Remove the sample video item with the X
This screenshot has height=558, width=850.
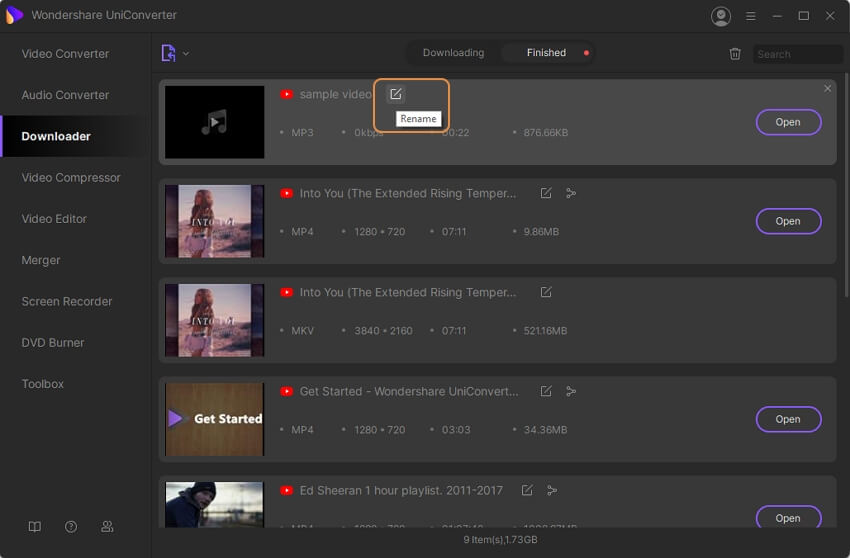pyautogui.click(x=827, y=89)
